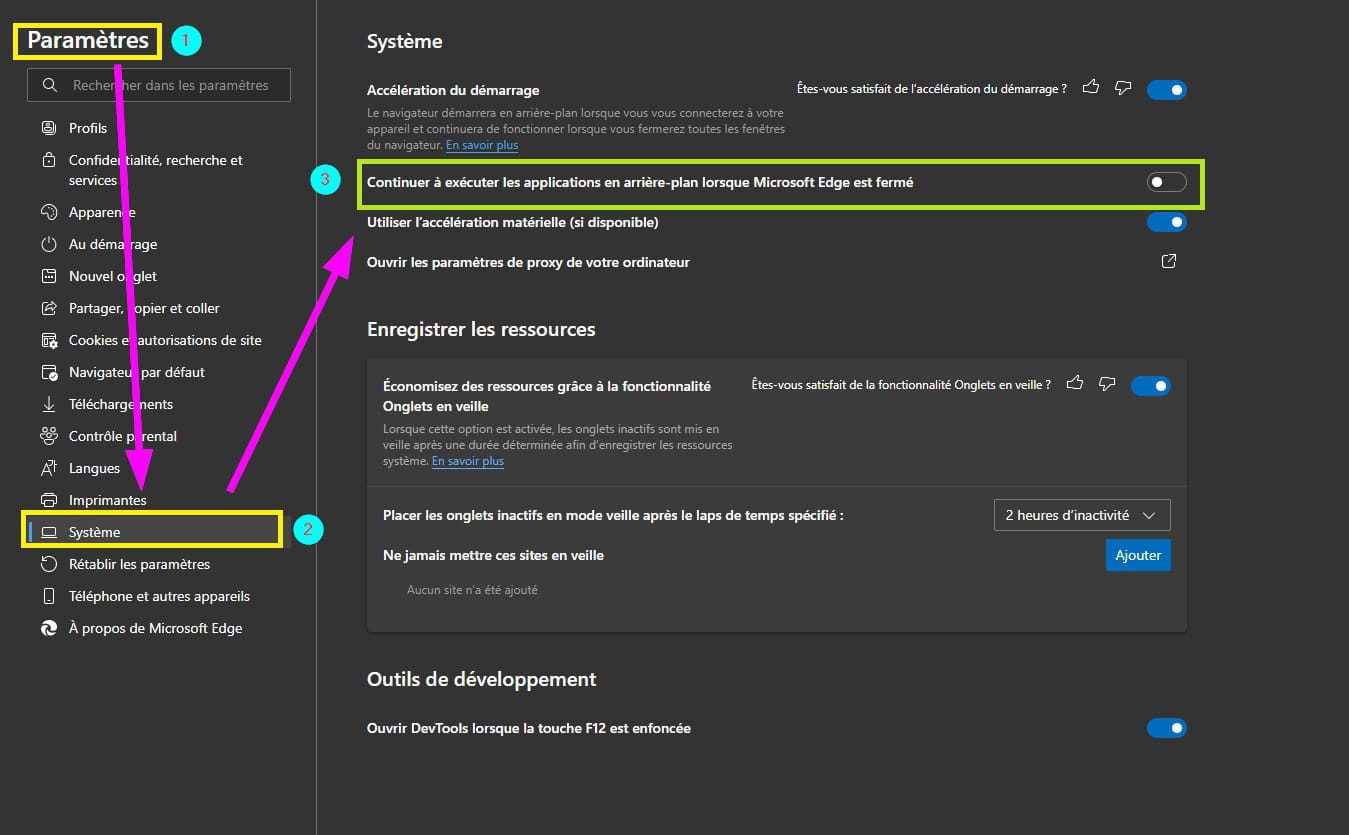
Task: Click the Cookies et autorisations de site icon
Action: 48,340
